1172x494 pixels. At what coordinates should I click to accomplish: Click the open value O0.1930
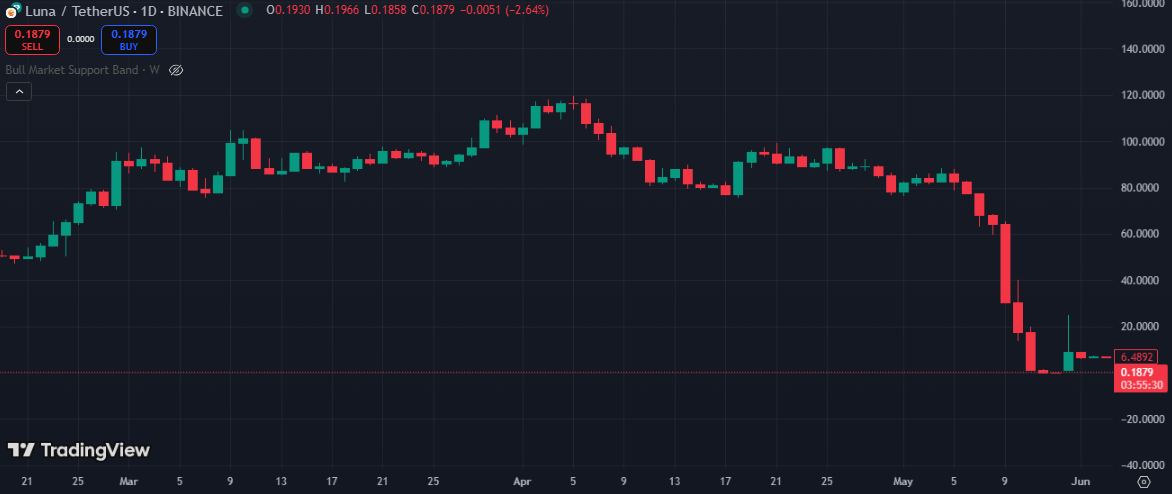(x=287, y=10)
